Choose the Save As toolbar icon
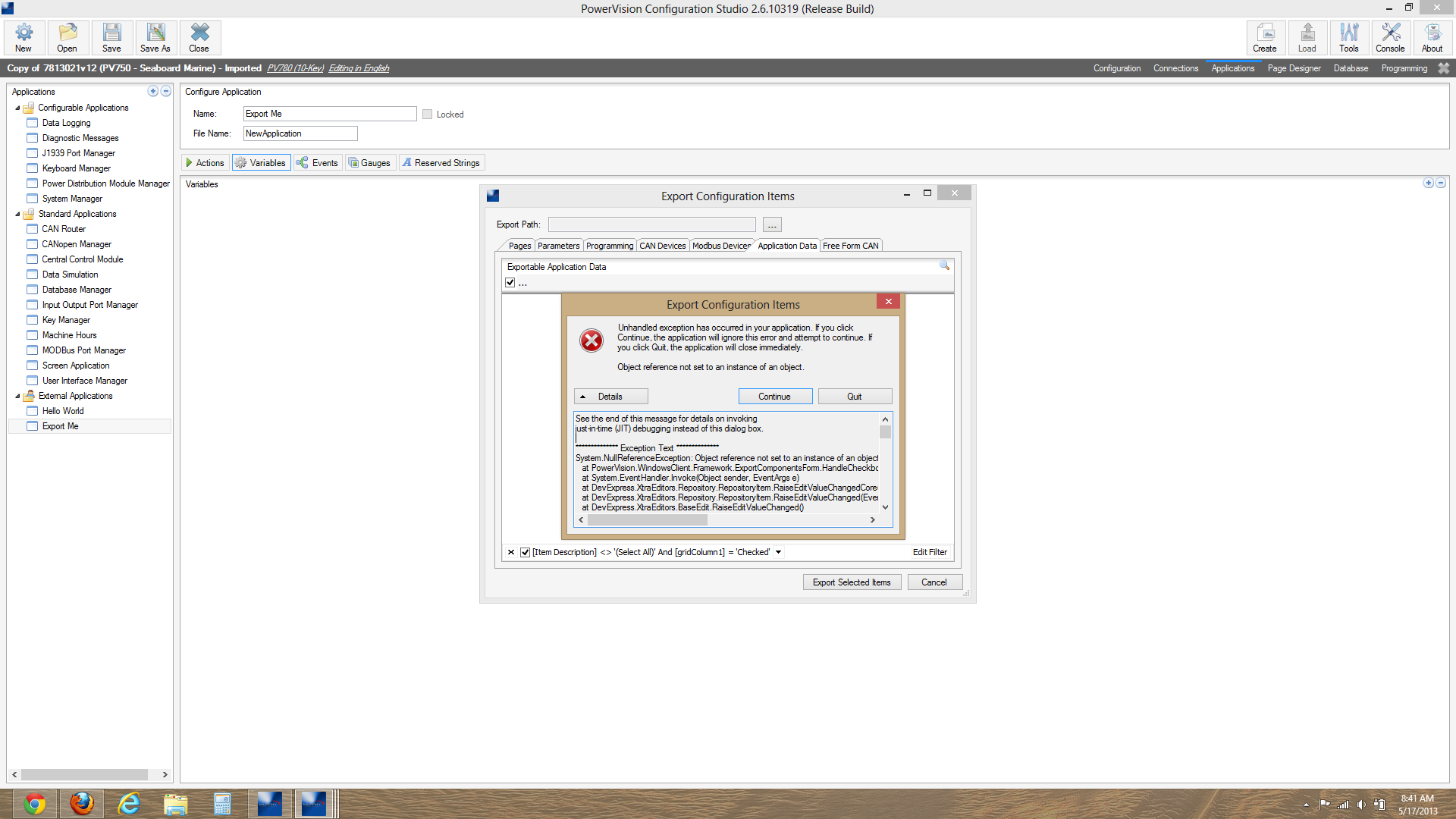1456x819 pixels. (x=155, y=37)
